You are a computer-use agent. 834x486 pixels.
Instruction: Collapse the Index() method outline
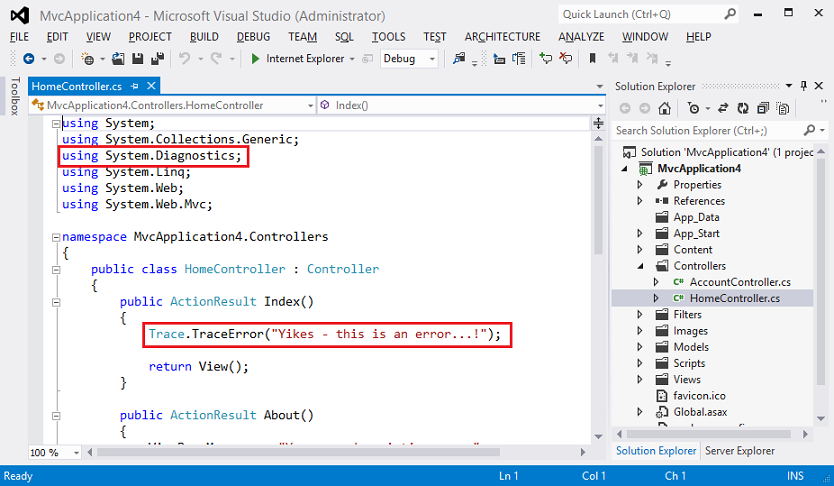(x=56, y=303)
